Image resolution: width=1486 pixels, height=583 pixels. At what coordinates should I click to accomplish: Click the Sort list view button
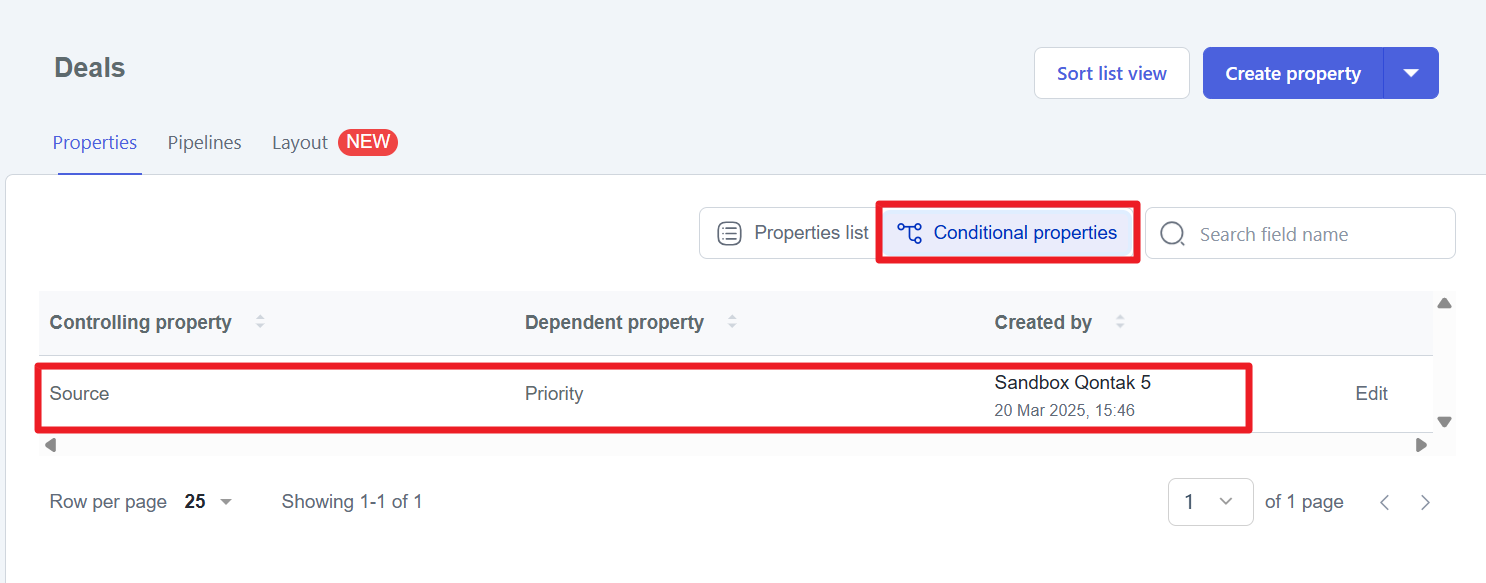click(x=1111, y=72)
